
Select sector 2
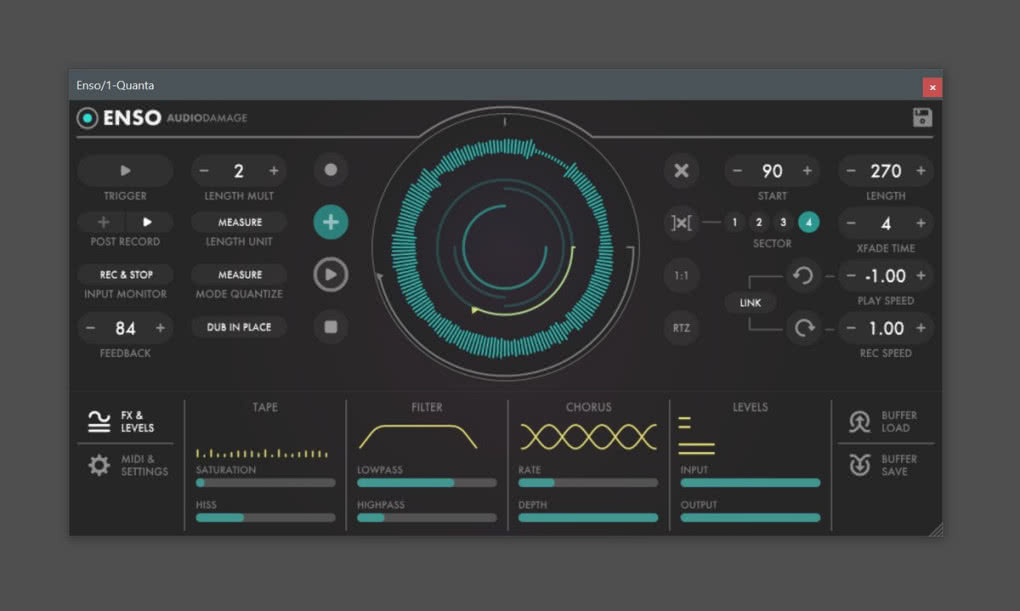[758, 223]
